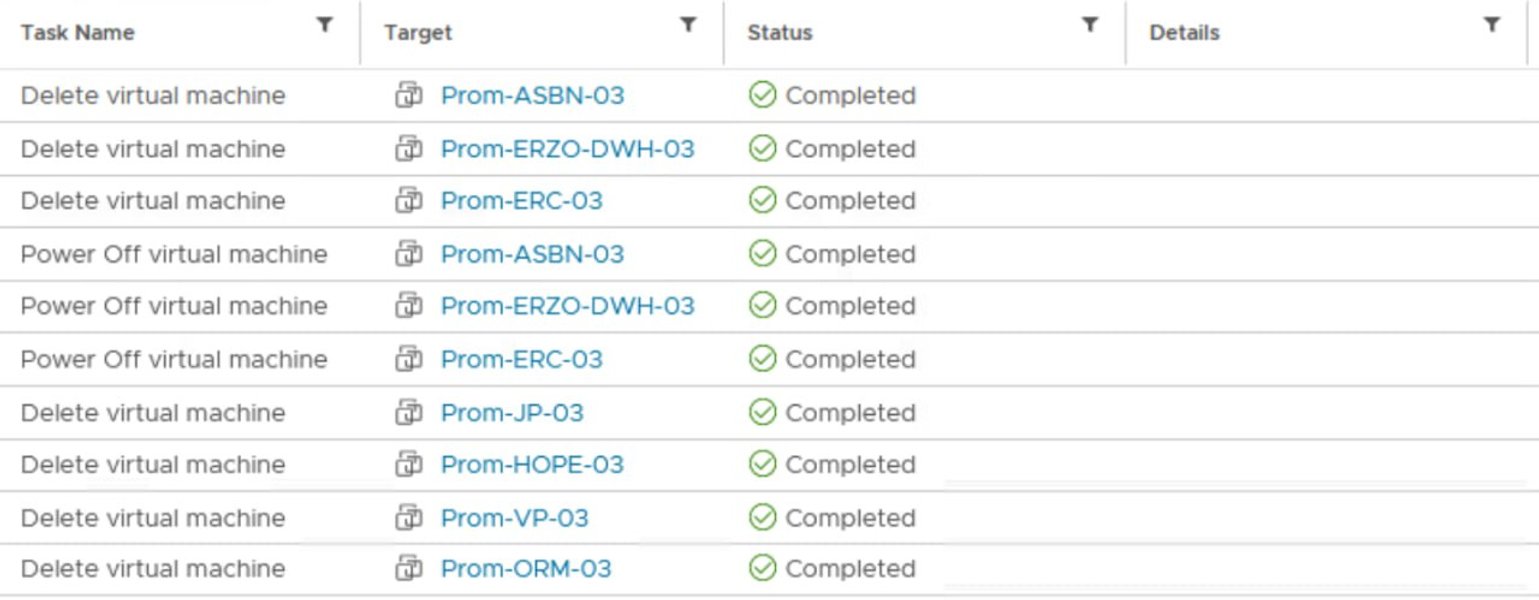Viewport: 1539px width, 600px height.
Task: Click the VM icon beside Prom-VP-03
Action: point(409,517)
